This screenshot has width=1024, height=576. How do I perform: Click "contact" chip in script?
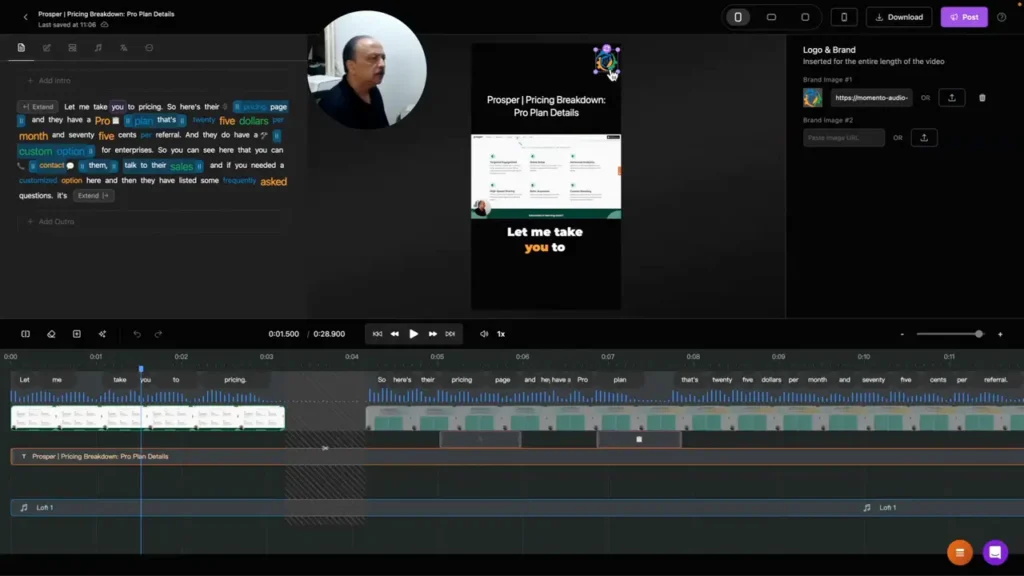pos(52,165)
